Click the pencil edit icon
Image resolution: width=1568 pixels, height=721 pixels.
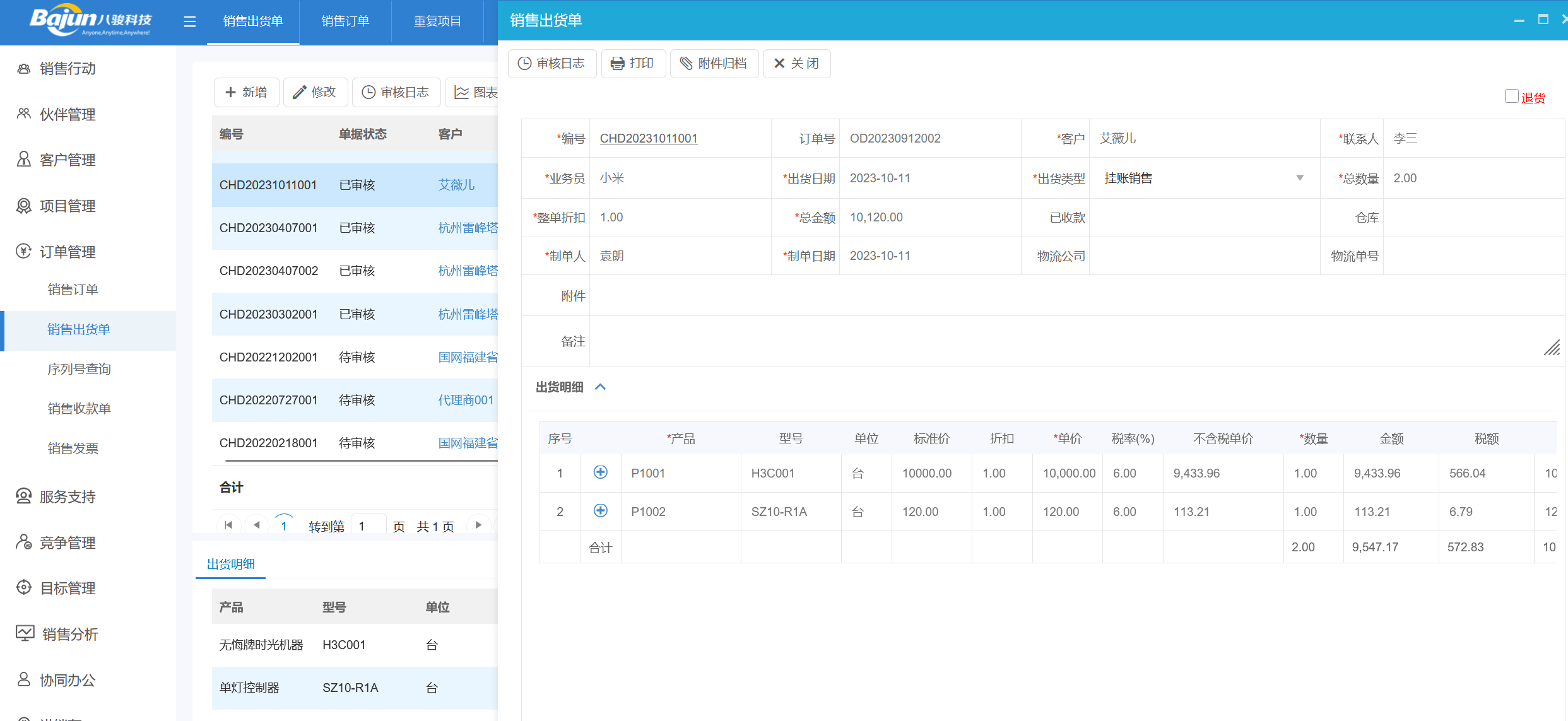point(300,93)
